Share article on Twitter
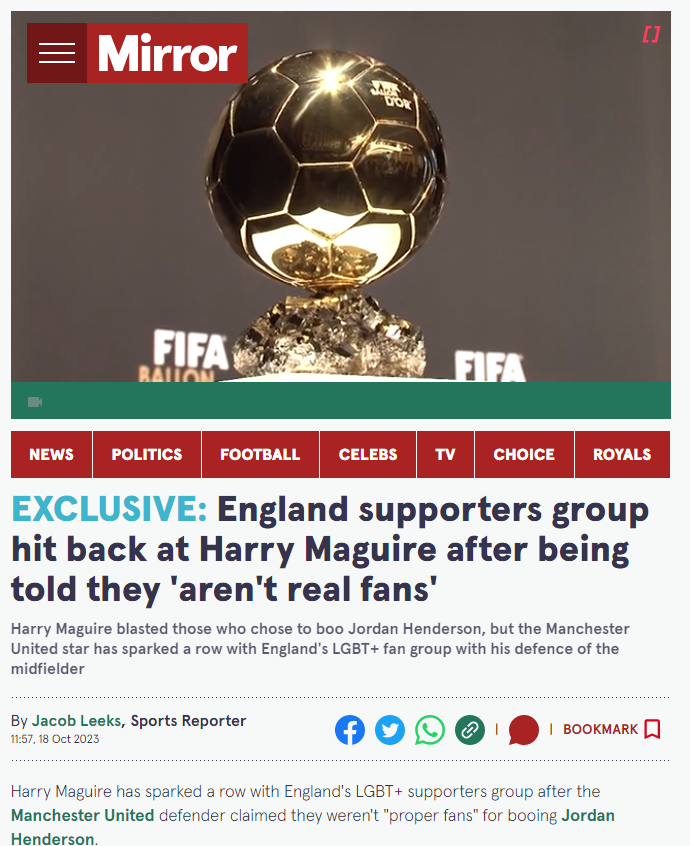The height and width of the screenshot is (846, 690). pos(390,730)
